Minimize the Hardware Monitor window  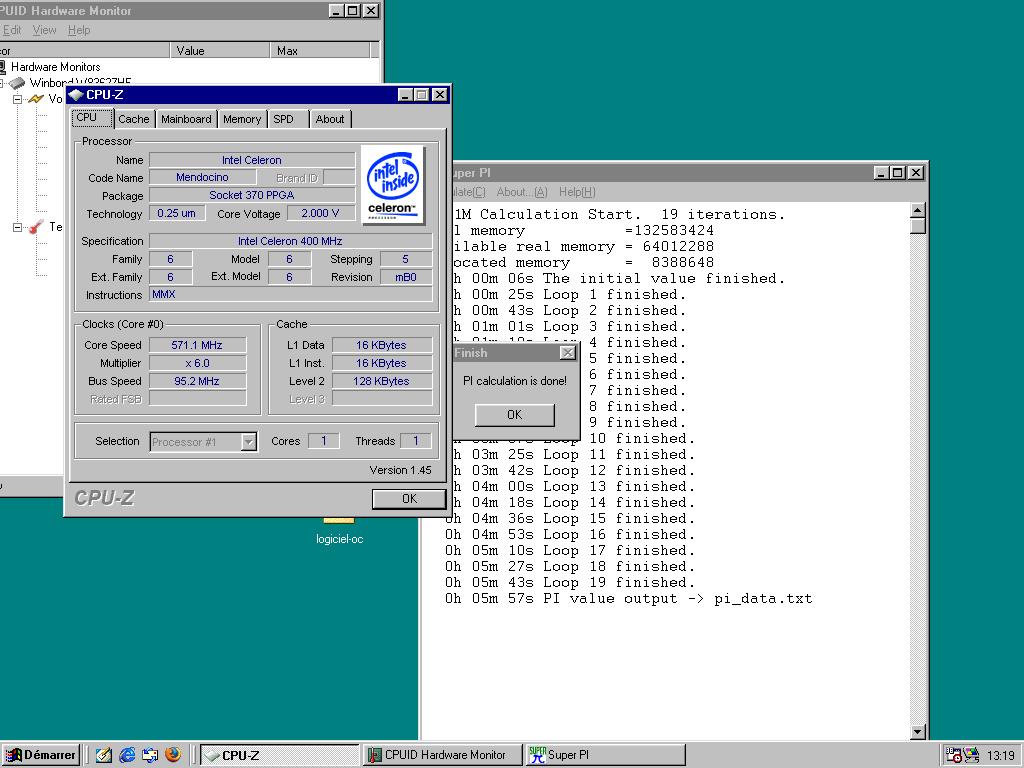(x=336, y=11)
